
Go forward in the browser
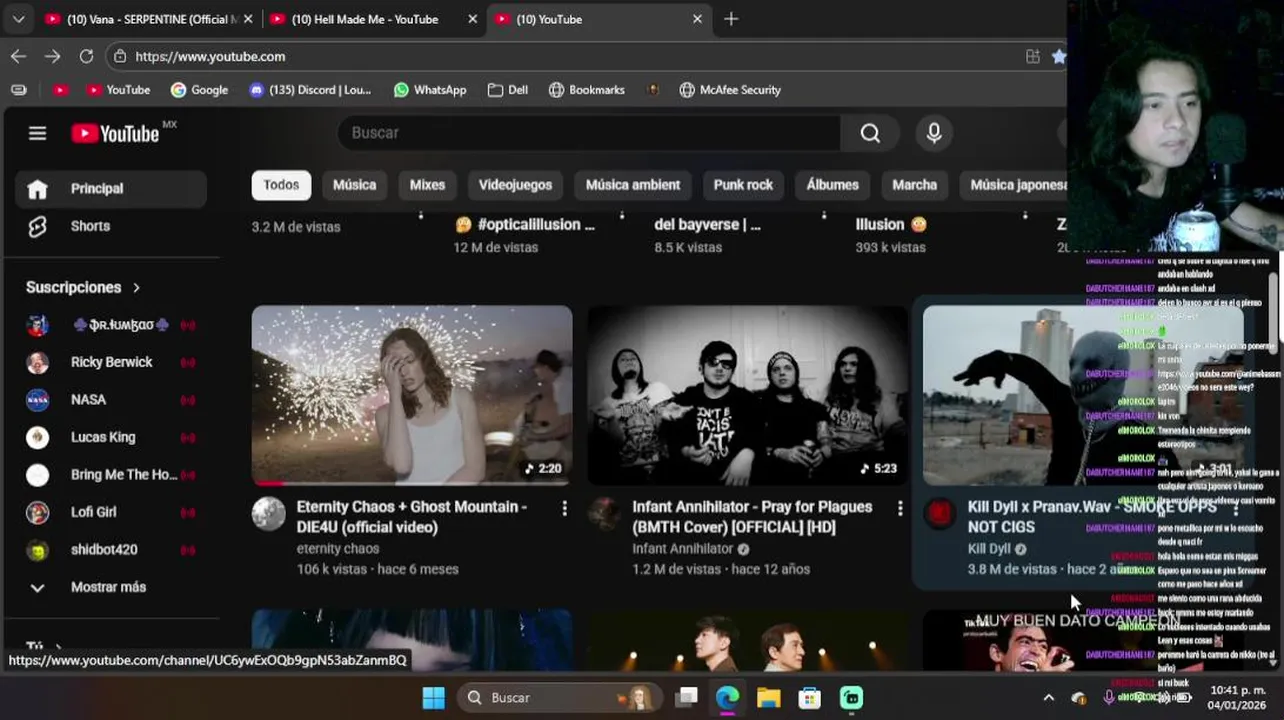coord(52,56)
